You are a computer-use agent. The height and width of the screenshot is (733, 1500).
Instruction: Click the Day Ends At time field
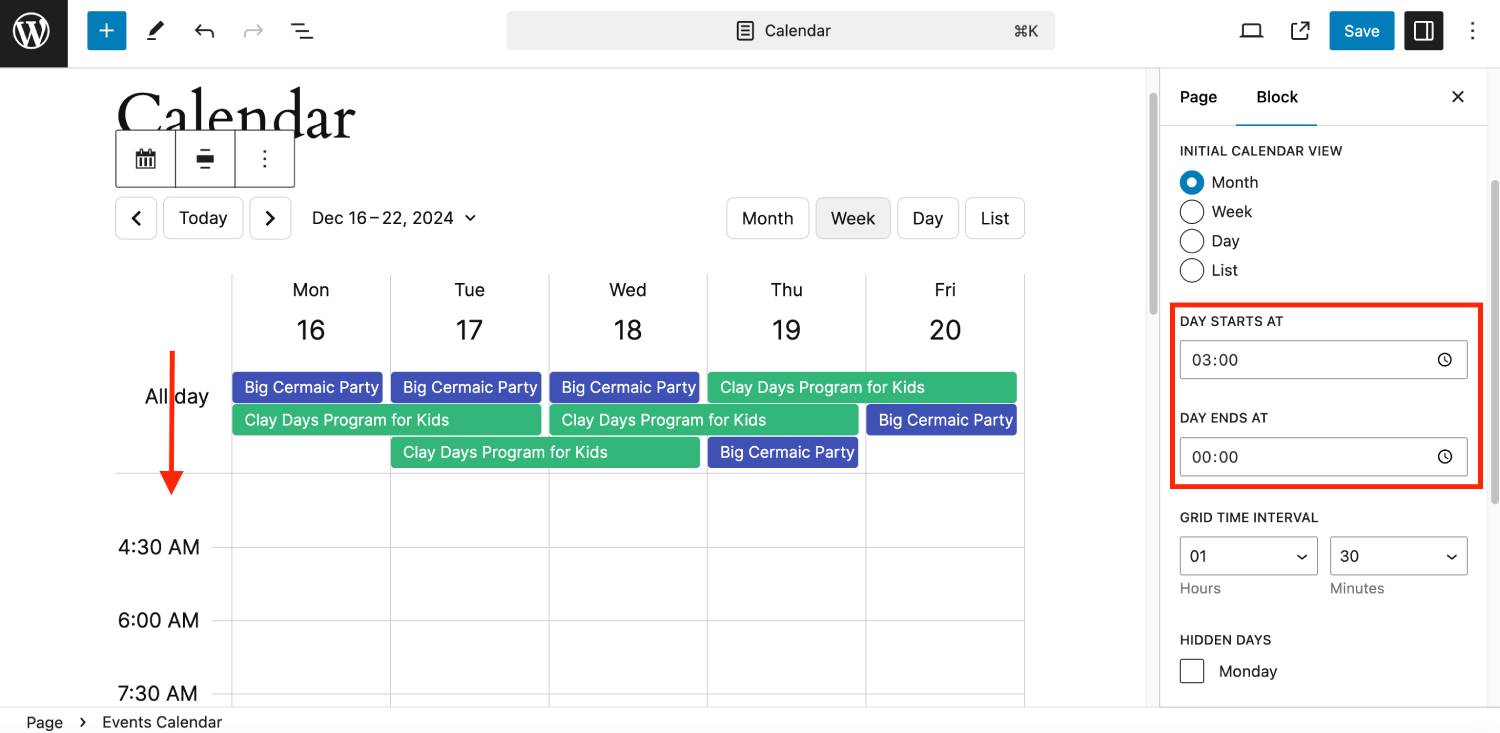(1323, 457)
